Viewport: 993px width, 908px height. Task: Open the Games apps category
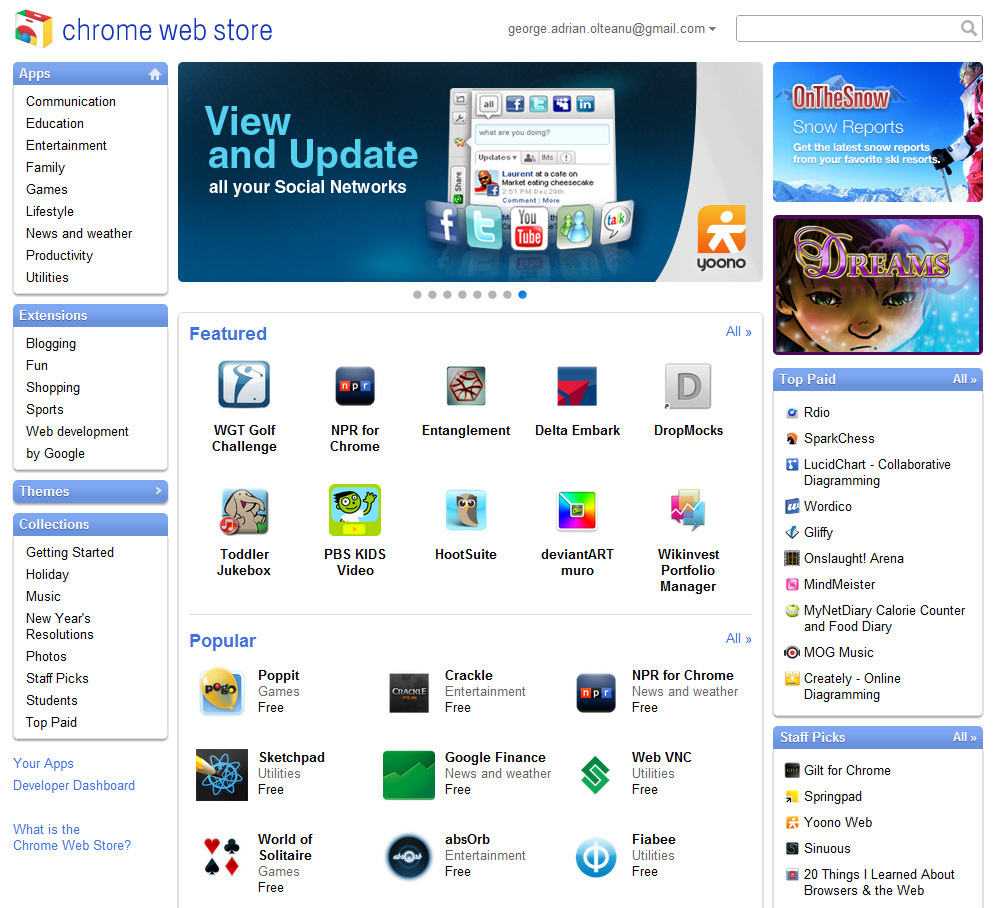47,189
